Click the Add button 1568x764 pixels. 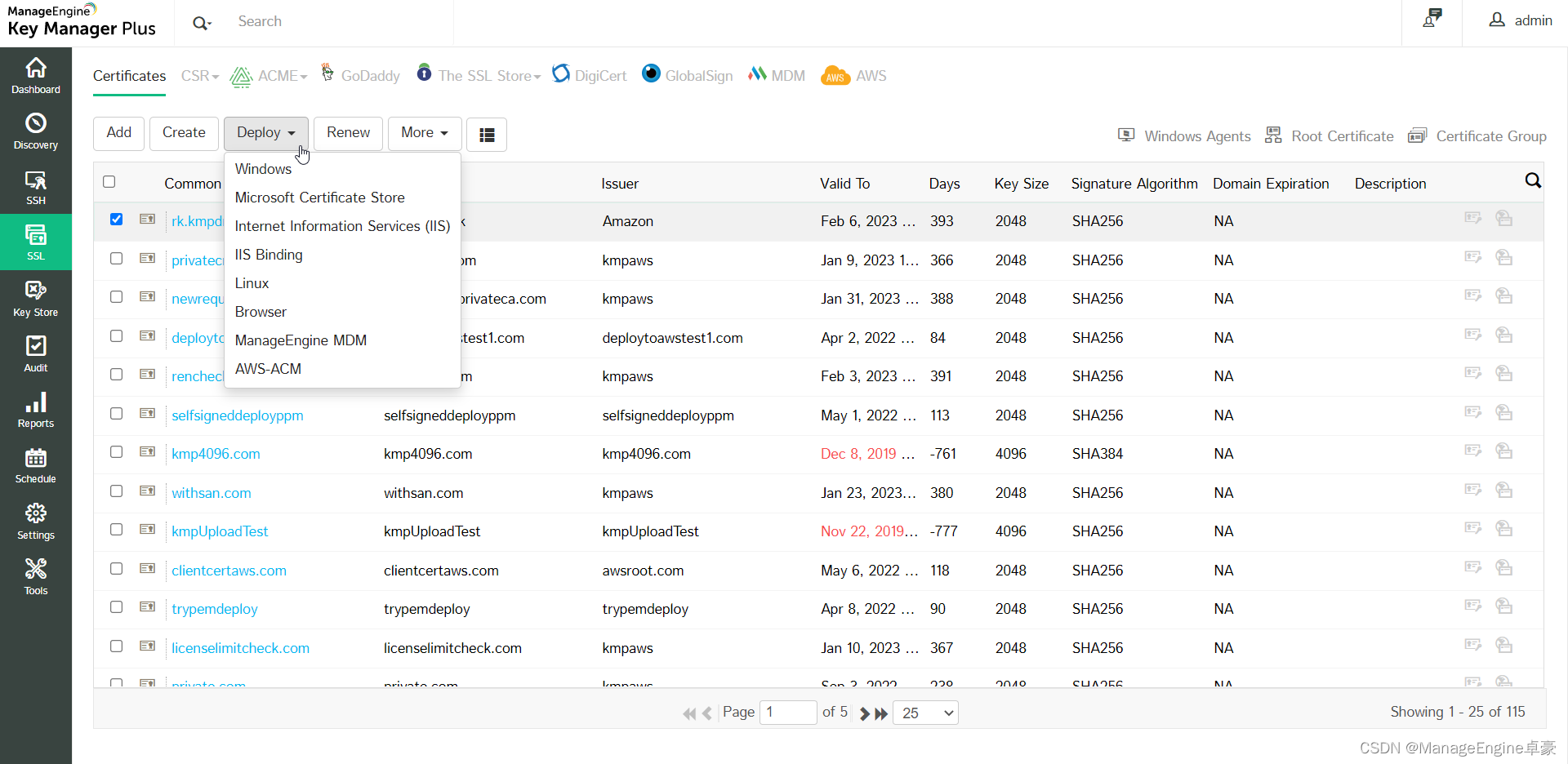119,133
